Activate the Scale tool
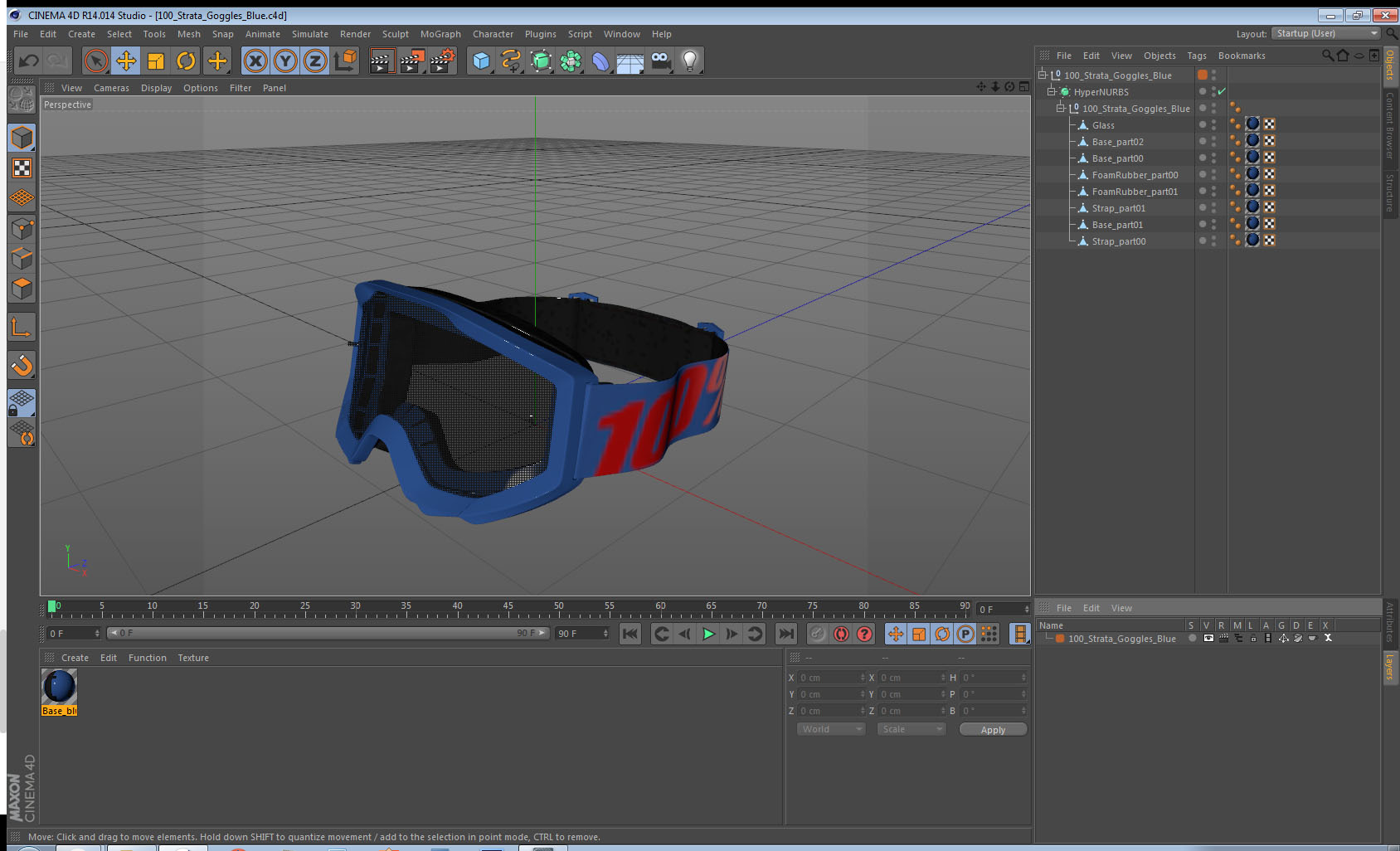 tap(156, 61)
